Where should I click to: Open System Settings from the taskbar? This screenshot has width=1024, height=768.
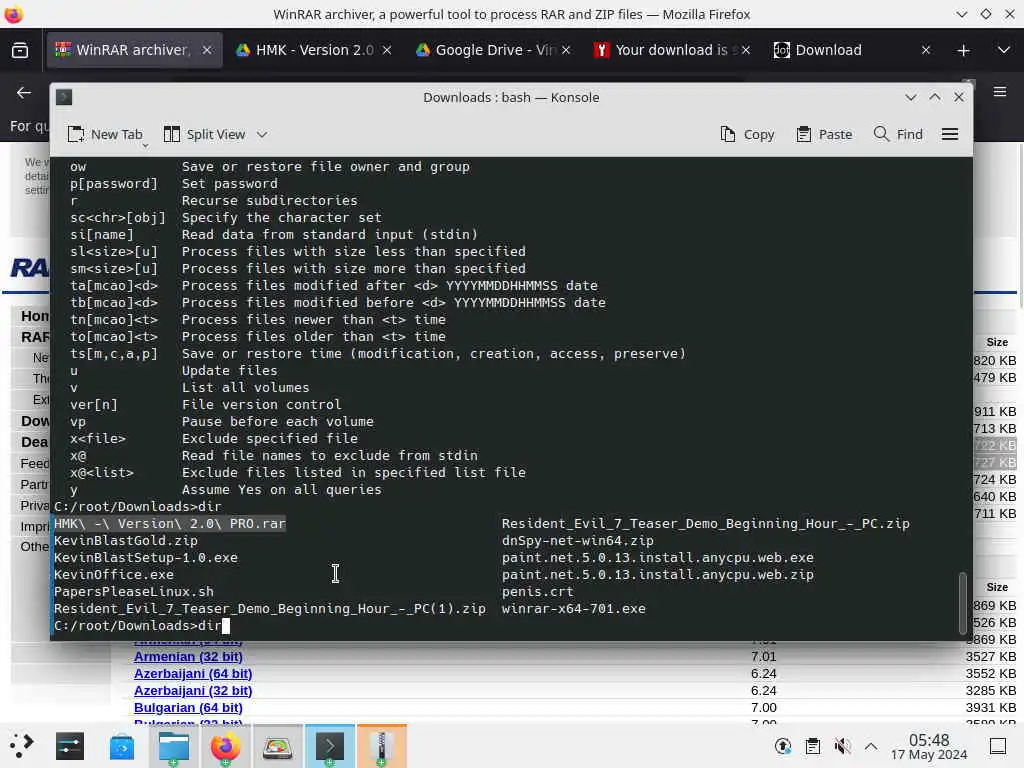(70, 746)
